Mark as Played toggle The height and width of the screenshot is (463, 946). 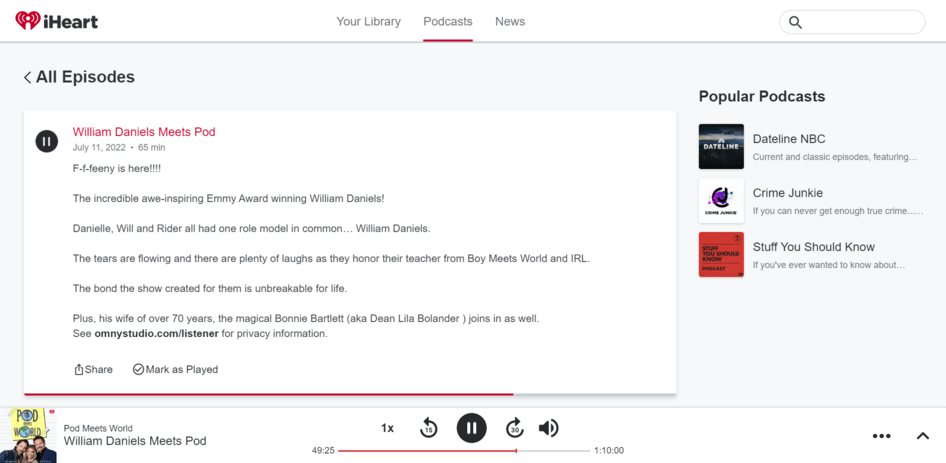(x=175, y=369)
